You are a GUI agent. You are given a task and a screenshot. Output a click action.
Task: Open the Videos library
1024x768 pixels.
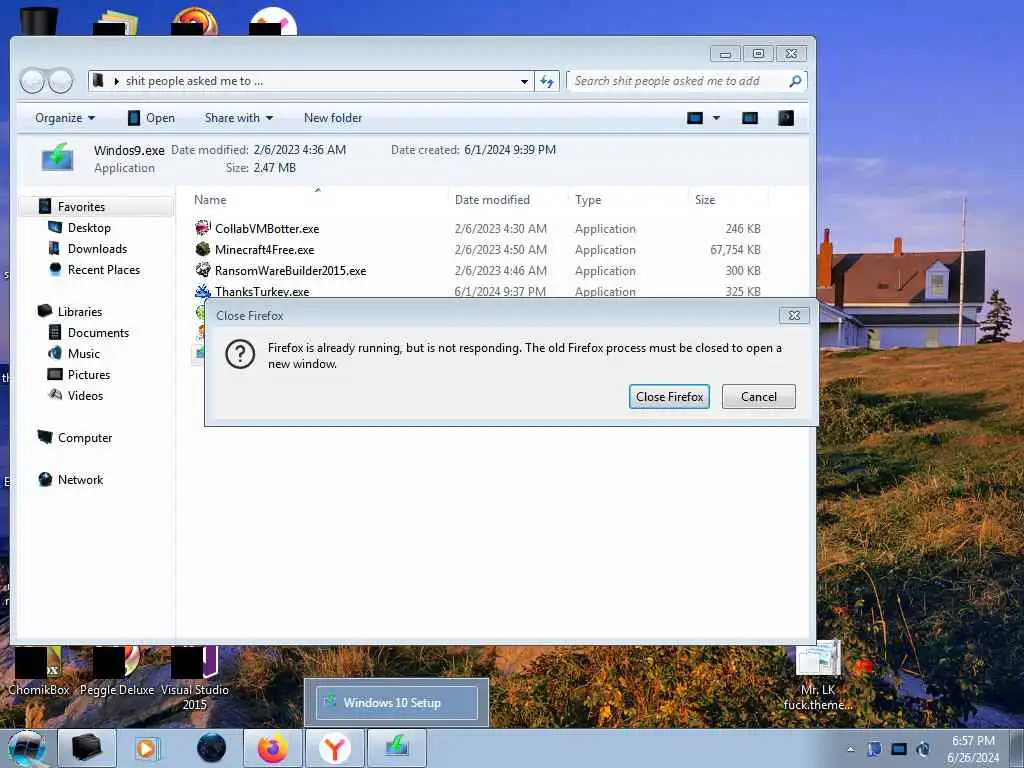tap(85, 395)
